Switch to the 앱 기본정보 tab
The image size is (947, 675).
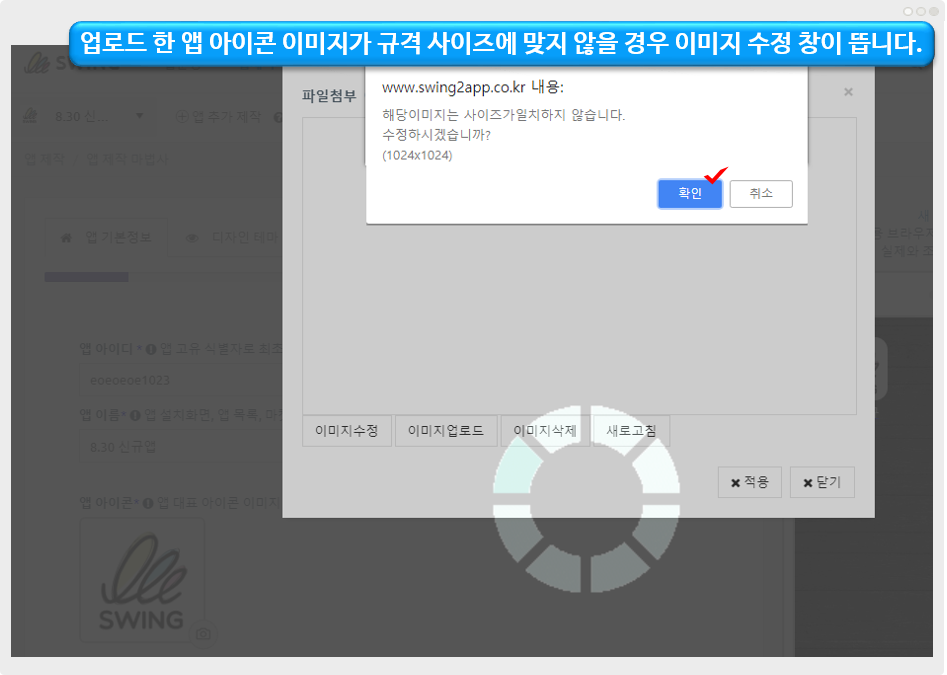click(x=106, y=238)
